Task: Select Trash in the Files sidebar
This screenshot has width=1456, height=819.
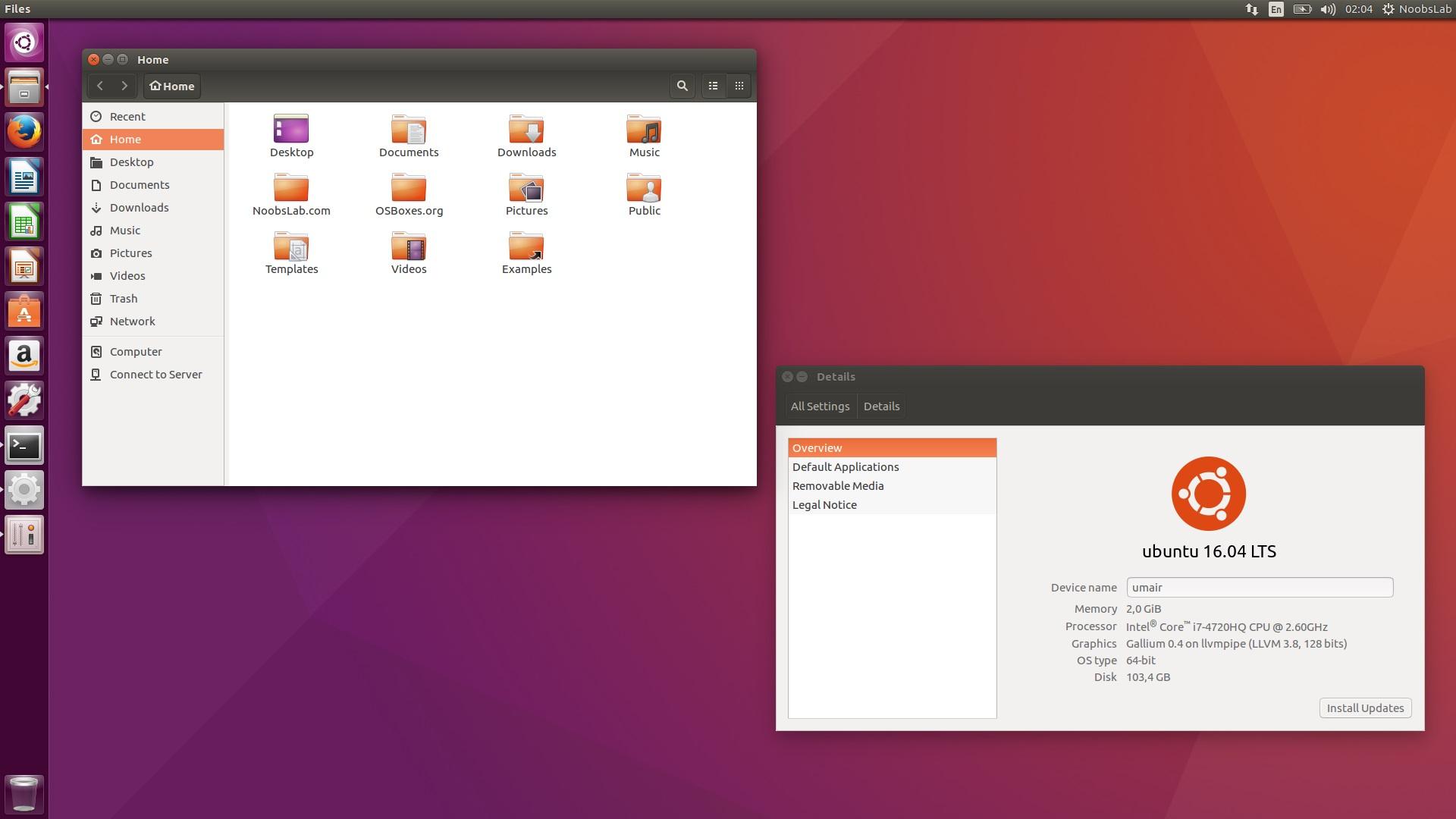Action: coord(124,299)
